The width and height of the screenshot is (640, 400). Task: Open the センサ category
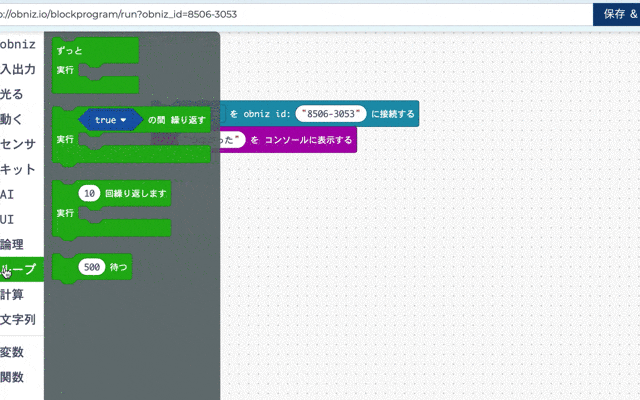click(19, 144)
